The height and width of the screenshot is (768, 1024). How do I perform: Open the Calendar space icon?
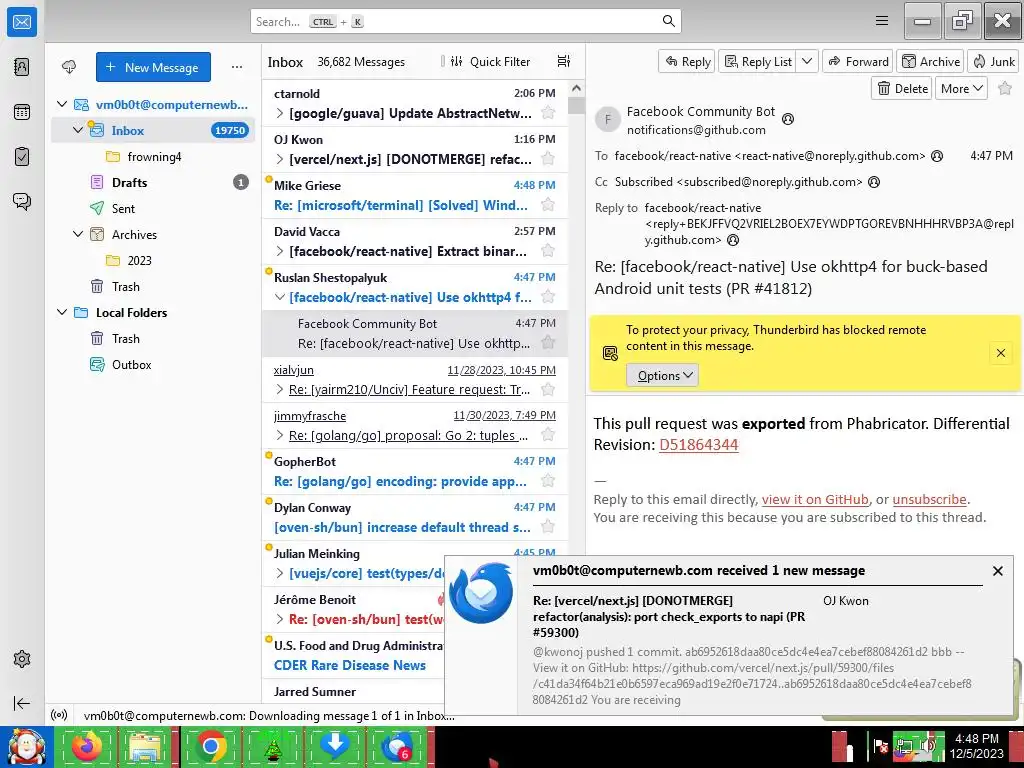click(22, 112)
